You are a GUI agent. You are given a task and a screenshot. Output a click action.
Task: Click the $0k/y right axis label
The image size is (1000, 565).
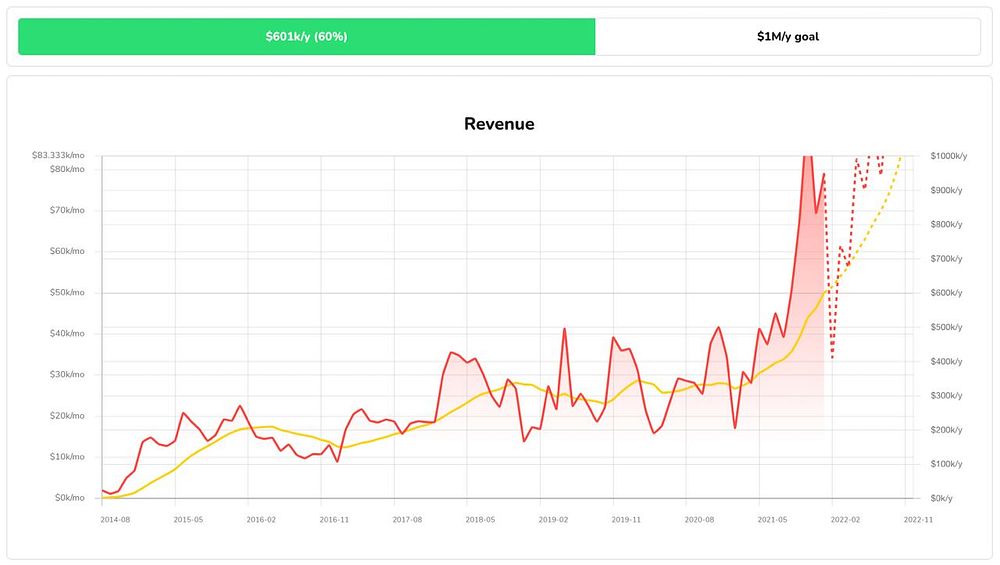(942, 498)
